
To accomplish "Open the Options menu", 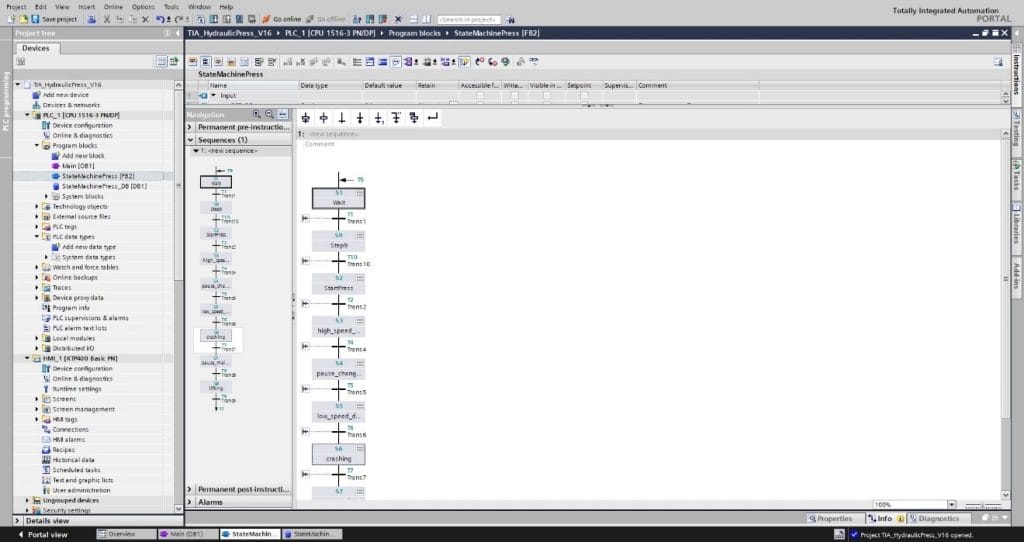I will coord(143,7).
